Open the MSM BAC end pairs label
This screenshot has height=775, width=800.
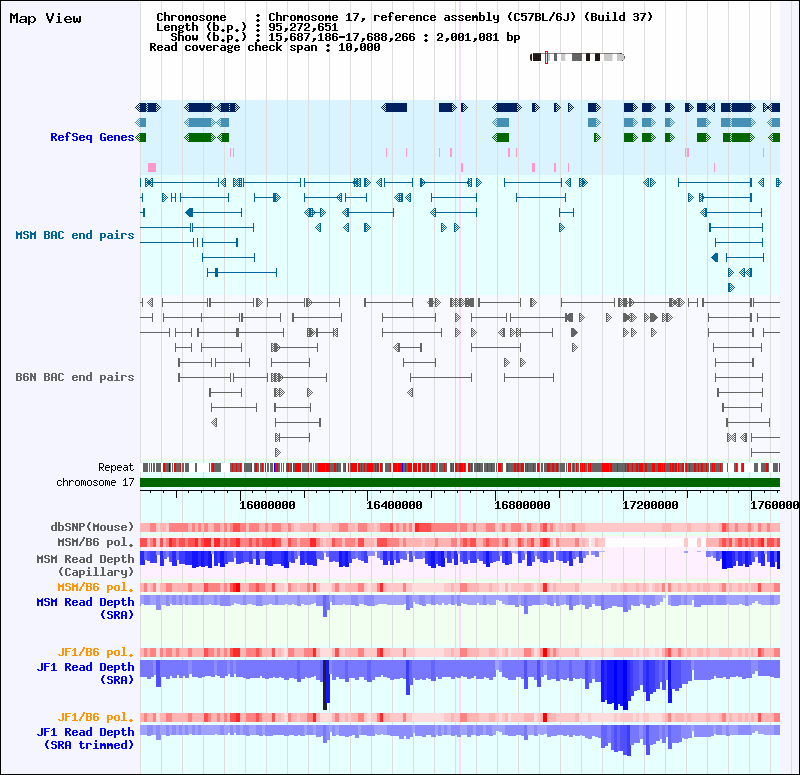(75, 235)
